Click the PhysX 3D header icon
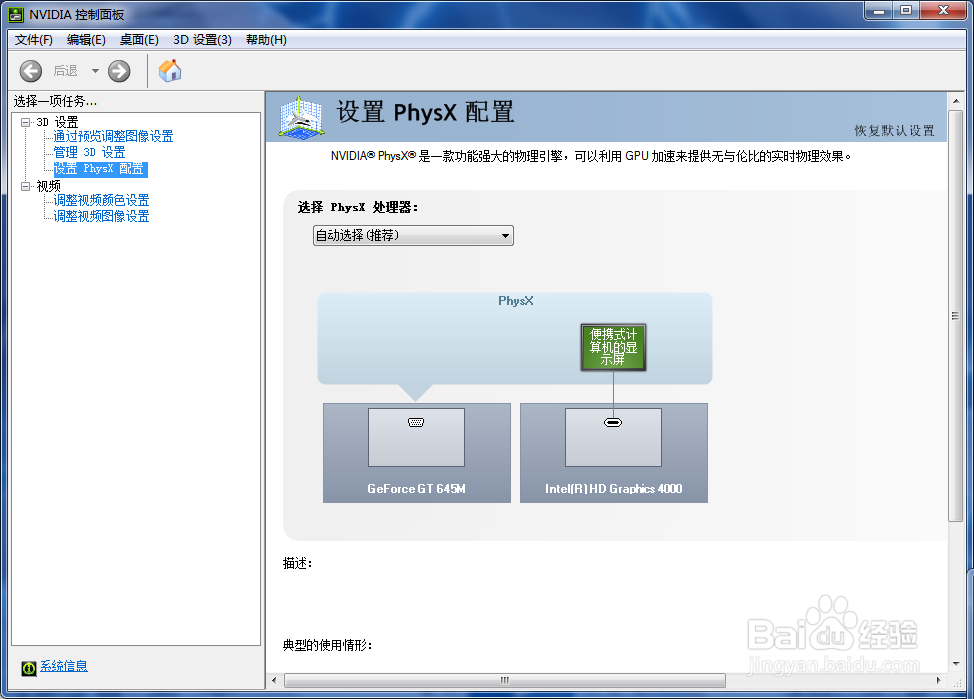 point(301,117)
